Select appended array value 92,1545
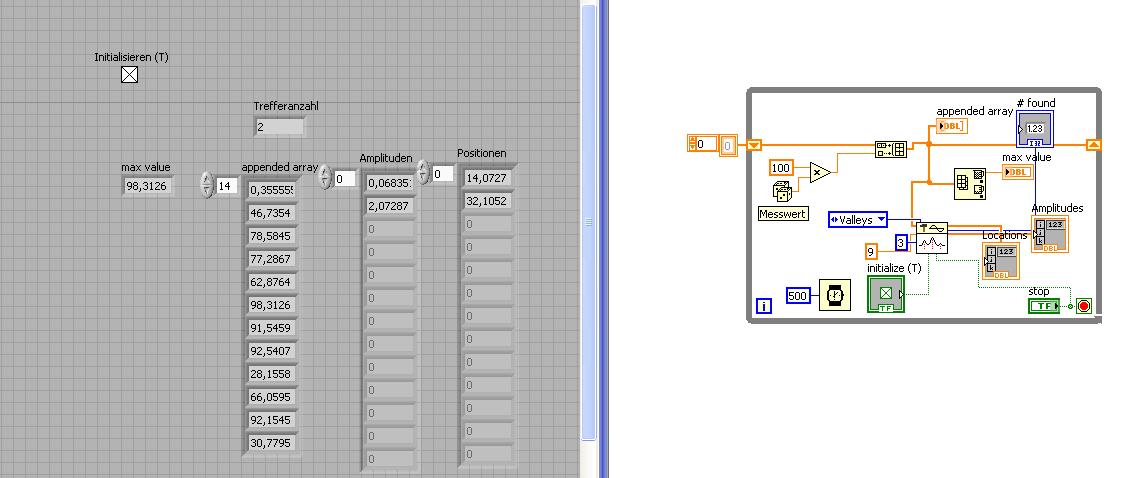The image size is (1137, 478). click(x=272, y=420)
